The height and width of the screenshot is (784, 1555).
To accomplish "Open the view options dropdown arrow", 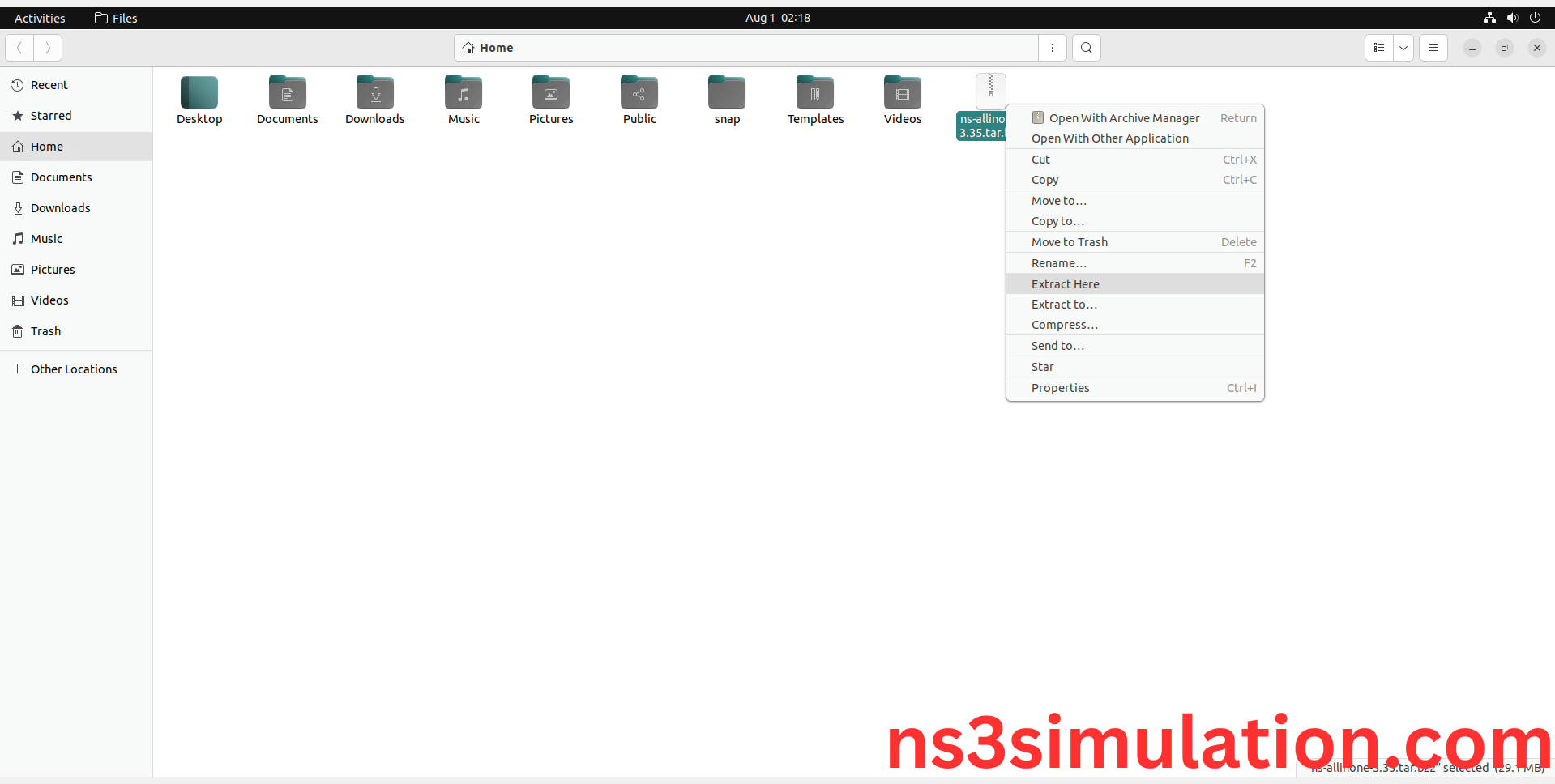I will (1403, 48).
